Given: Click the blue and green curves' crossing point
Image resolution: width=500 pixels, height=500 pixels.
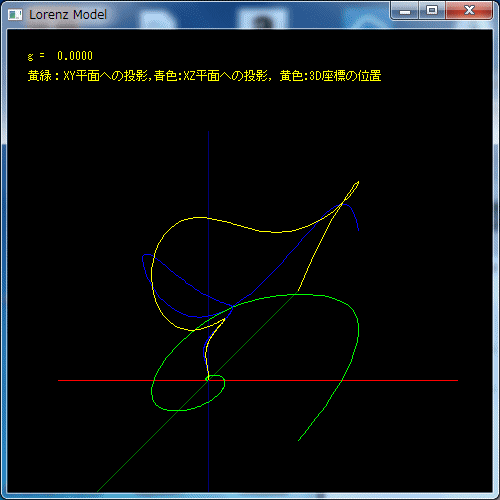Looking at the screenshot, I should [233, 306].
